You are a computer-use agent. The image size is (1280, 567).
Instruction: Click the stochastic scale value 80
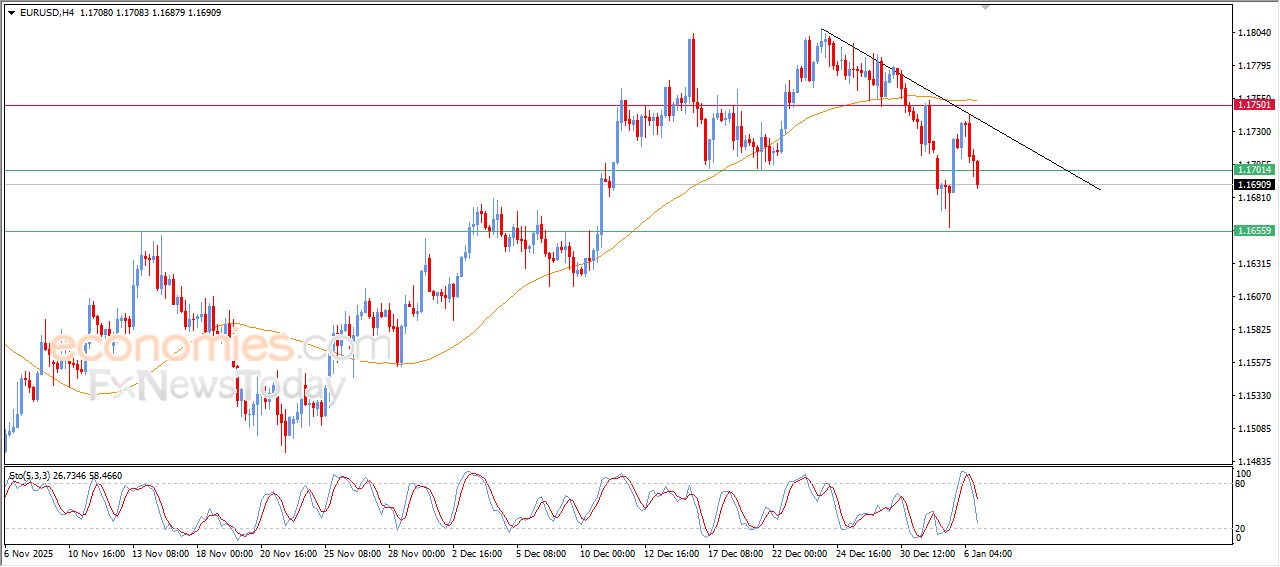click(1242, 484)
